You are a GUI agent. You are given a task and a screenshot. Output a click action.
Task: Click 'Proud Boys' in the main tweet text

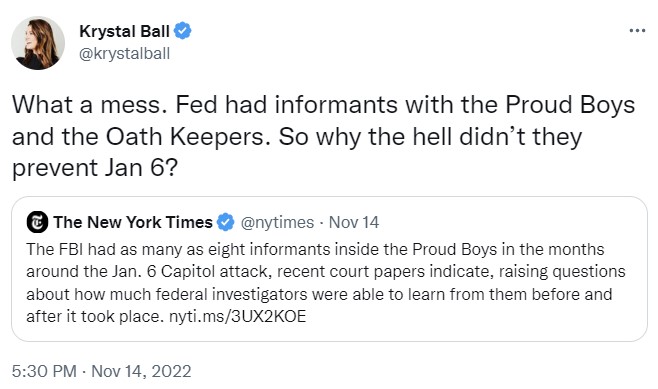(569, 105)
